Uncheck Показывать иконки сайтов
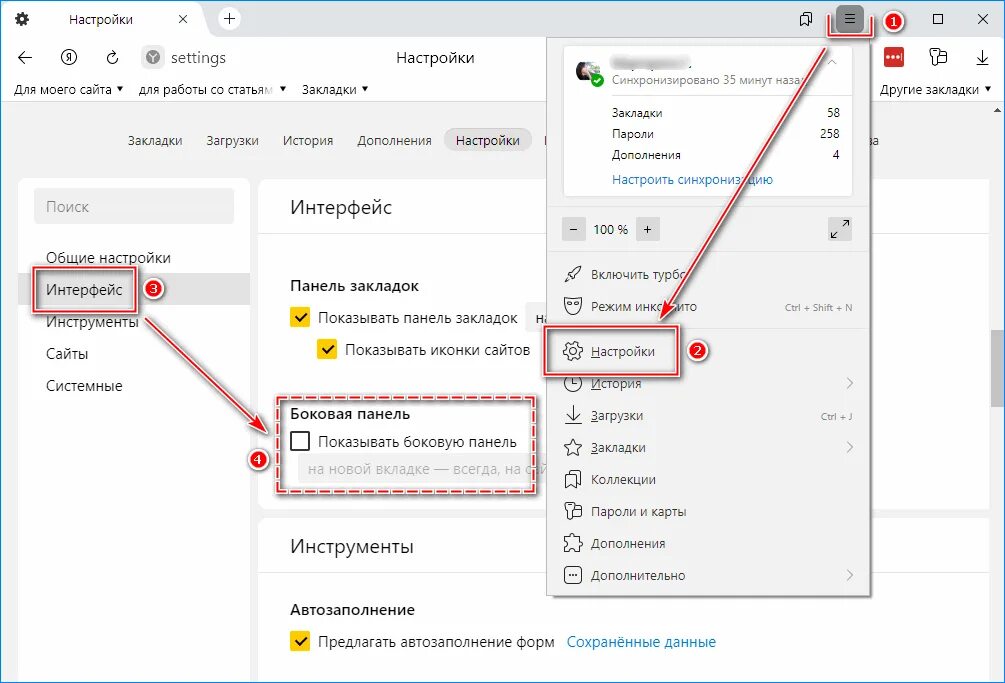 (x=327, y=349)
